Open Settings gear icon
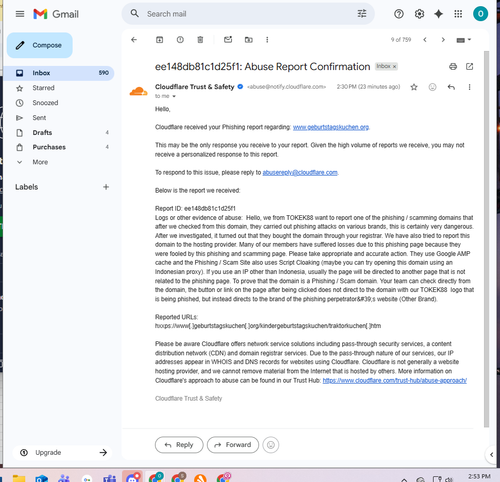500x482 pixels. pyautogui.click(x=419, y=14)
